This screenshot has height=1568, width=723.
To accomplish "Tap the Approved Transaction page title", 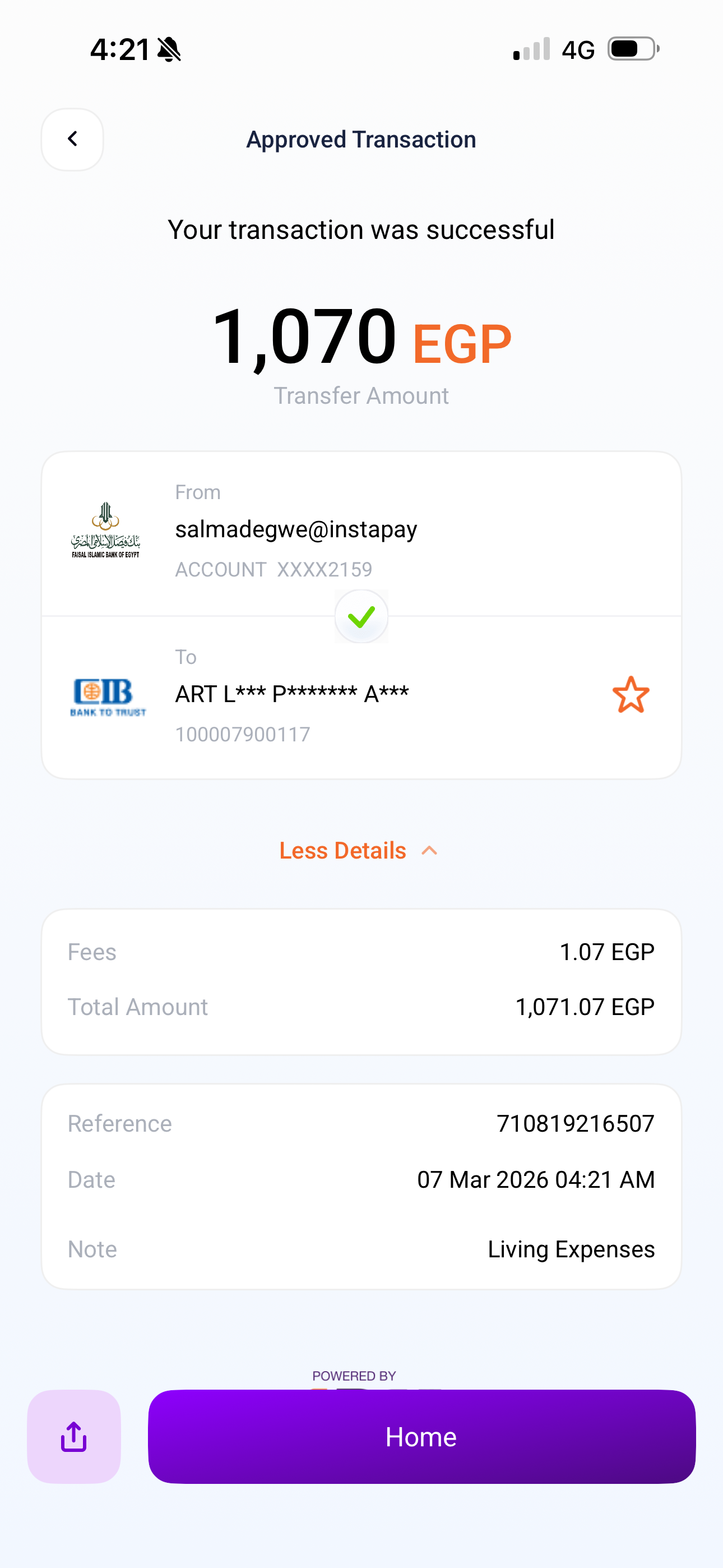I will point(361,140).
